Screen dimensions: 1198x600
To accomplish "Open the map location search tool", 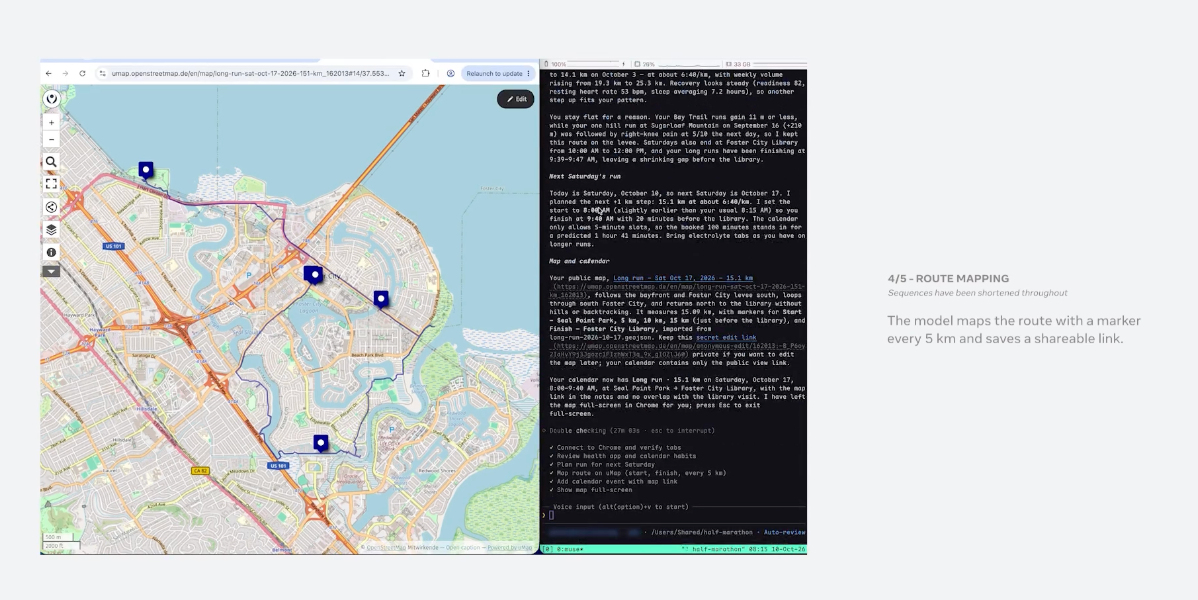I will pos(51,162).
